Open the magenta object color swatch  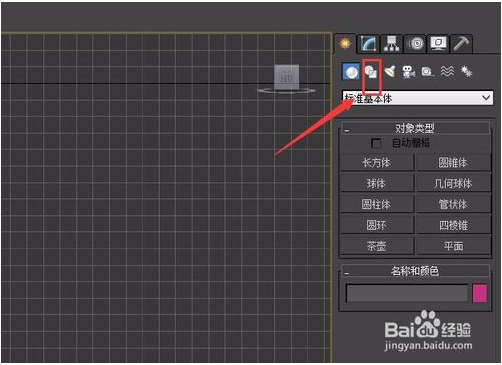coord(480,293)
